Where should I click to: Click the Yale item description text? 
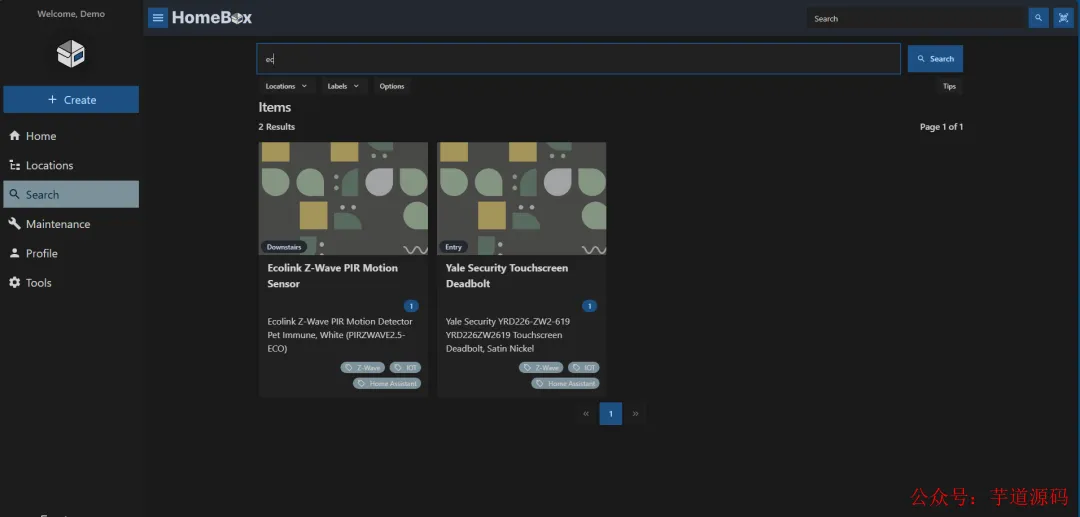508,335
